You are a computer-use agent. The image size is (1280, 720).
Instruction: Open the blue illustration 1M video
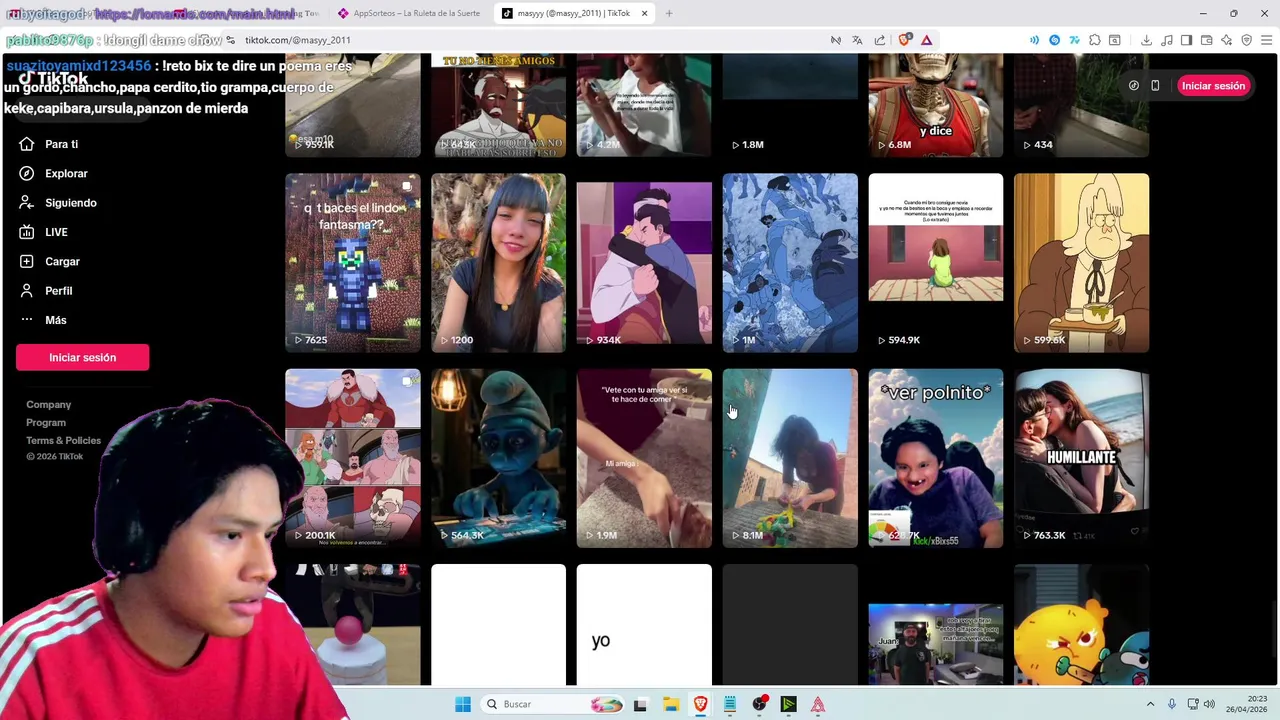coord(790,263)
